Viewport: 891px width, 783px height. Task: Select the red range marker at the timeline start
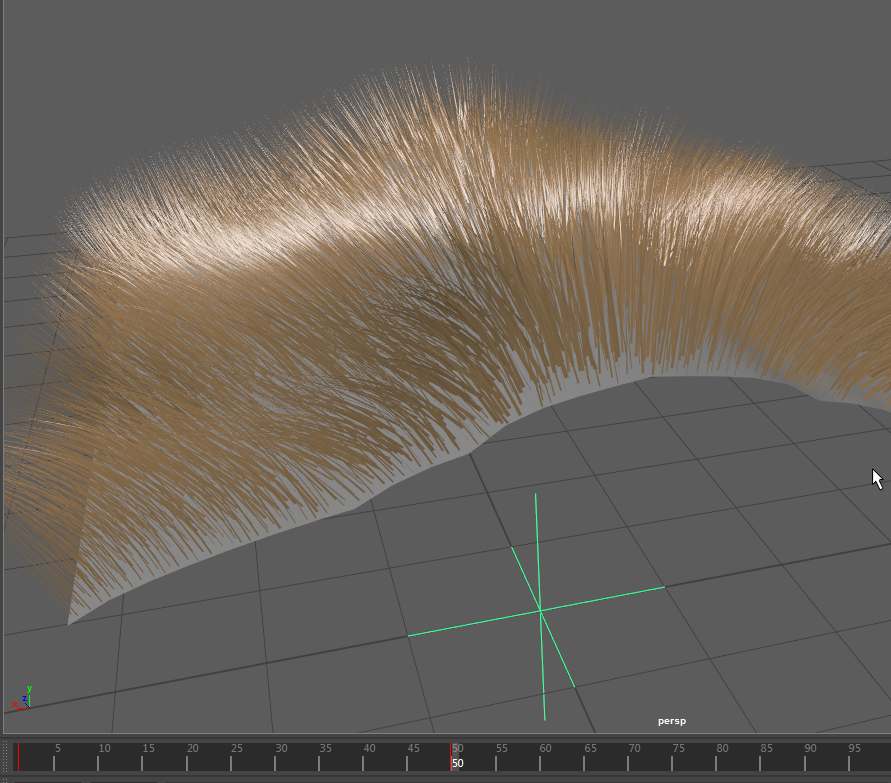click(18, 756)
